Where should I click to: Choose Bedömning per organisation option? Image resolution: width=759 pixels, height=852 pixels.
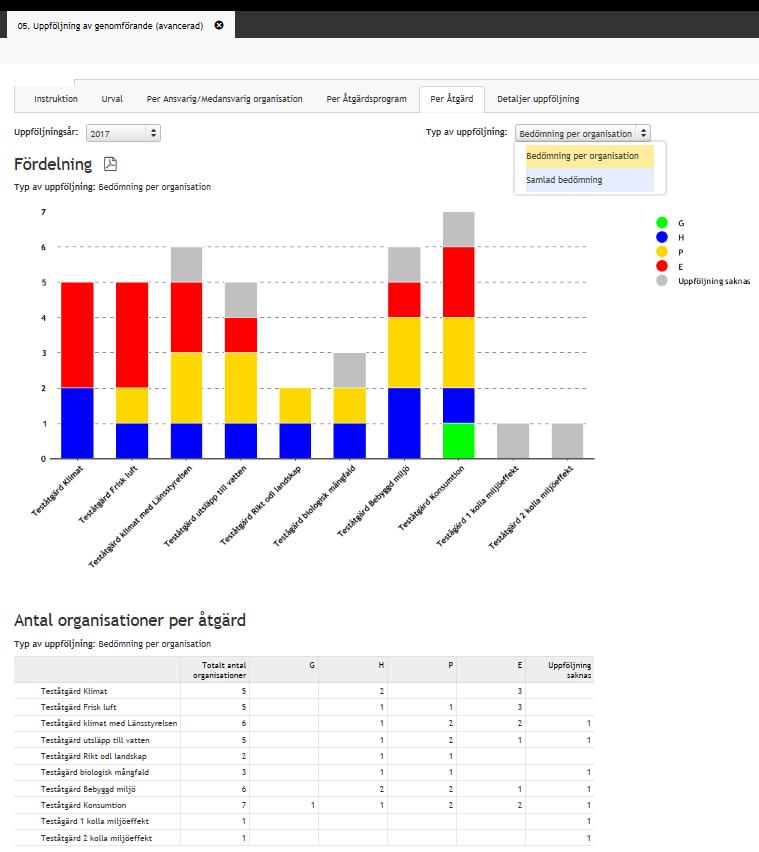tap(589, 156)
